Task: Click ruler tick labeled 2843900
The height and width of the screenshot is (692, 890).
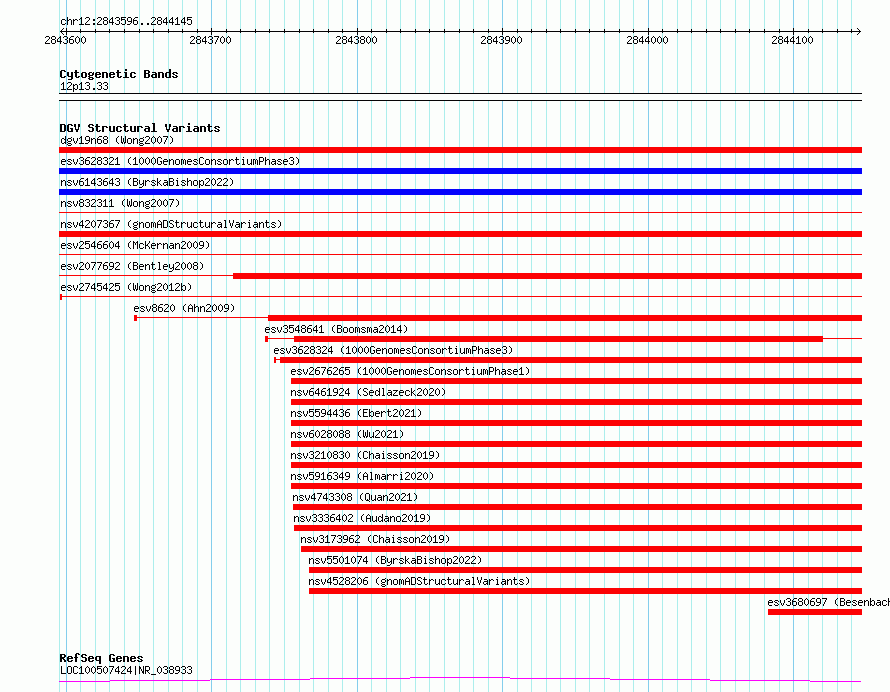Action: pos(501,40)
